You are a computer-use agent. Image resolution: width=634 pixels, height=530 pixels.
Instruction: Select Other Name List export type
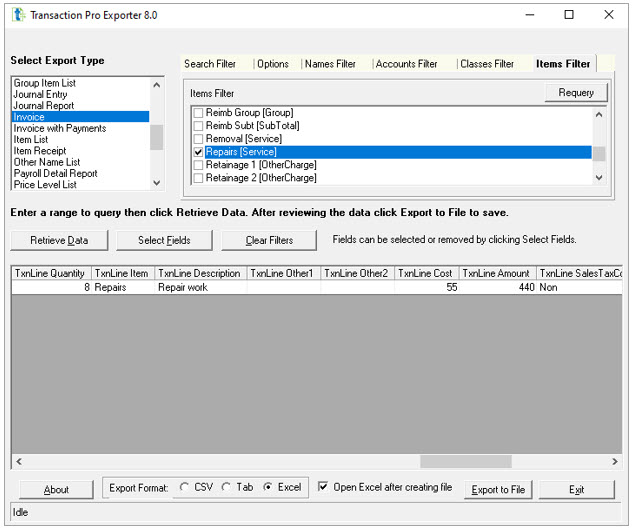tap(80, 162)
